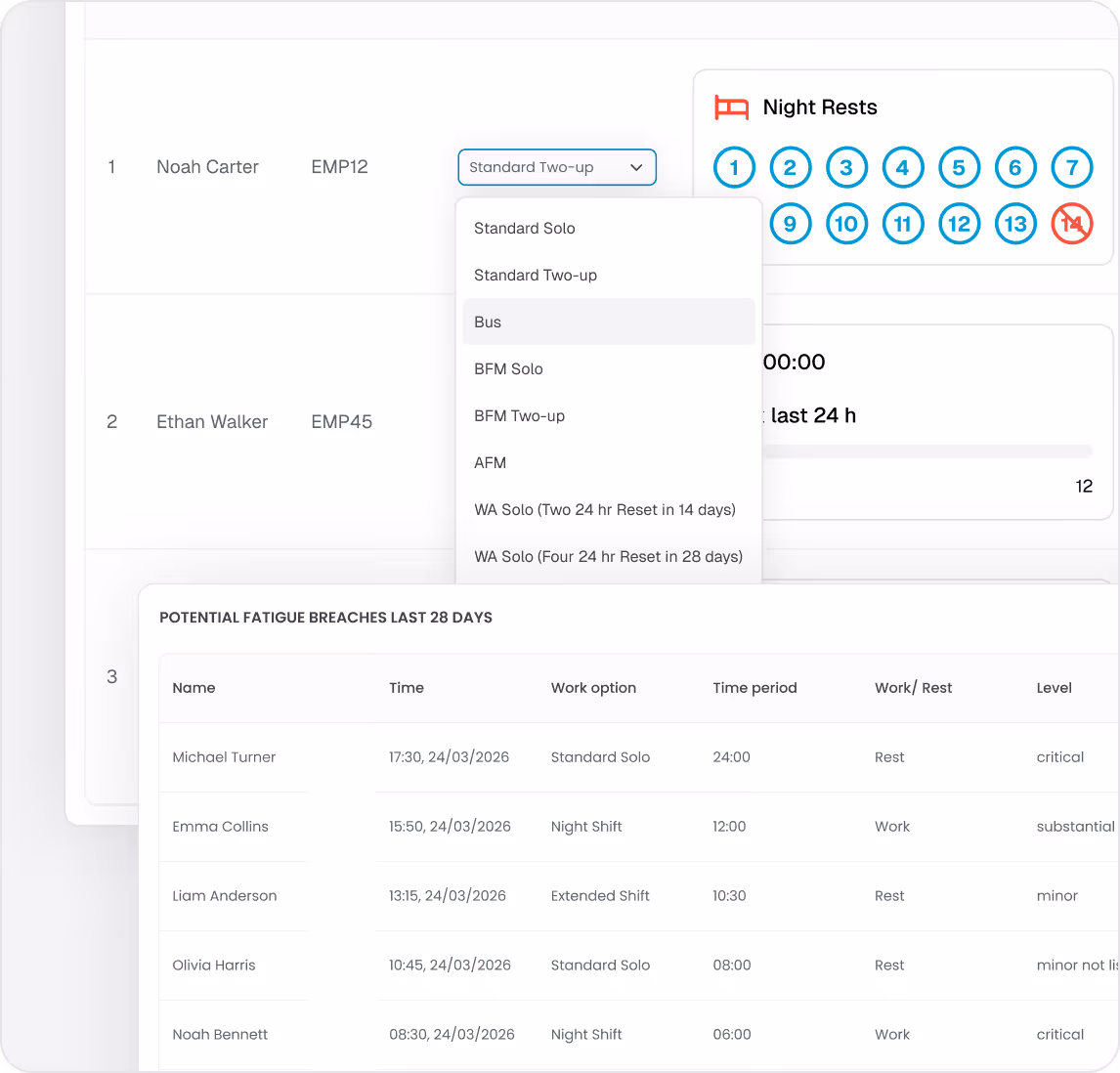Select the AFM option
This screenshot has width=1120, height=1073.
pos(609,463)
